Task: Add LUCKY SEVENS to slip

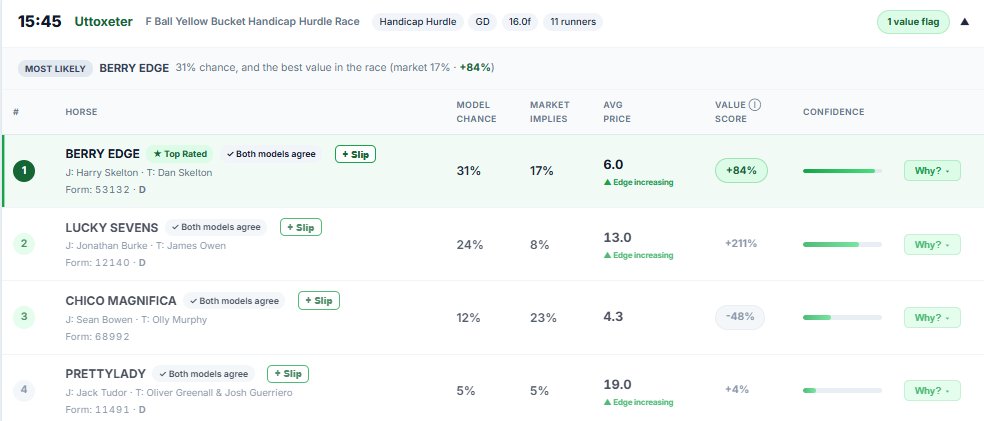Action: coord(301,227)
